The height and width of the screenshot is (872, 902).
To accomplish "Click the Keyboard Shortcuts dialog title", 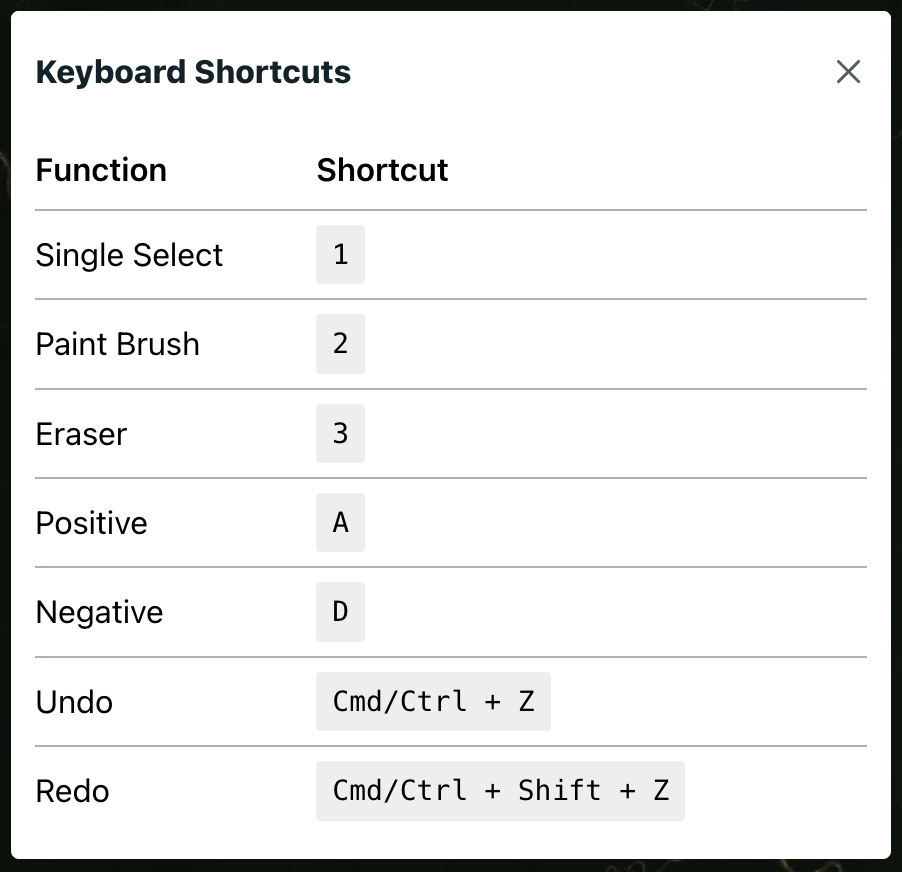I will tap(193, 72).
